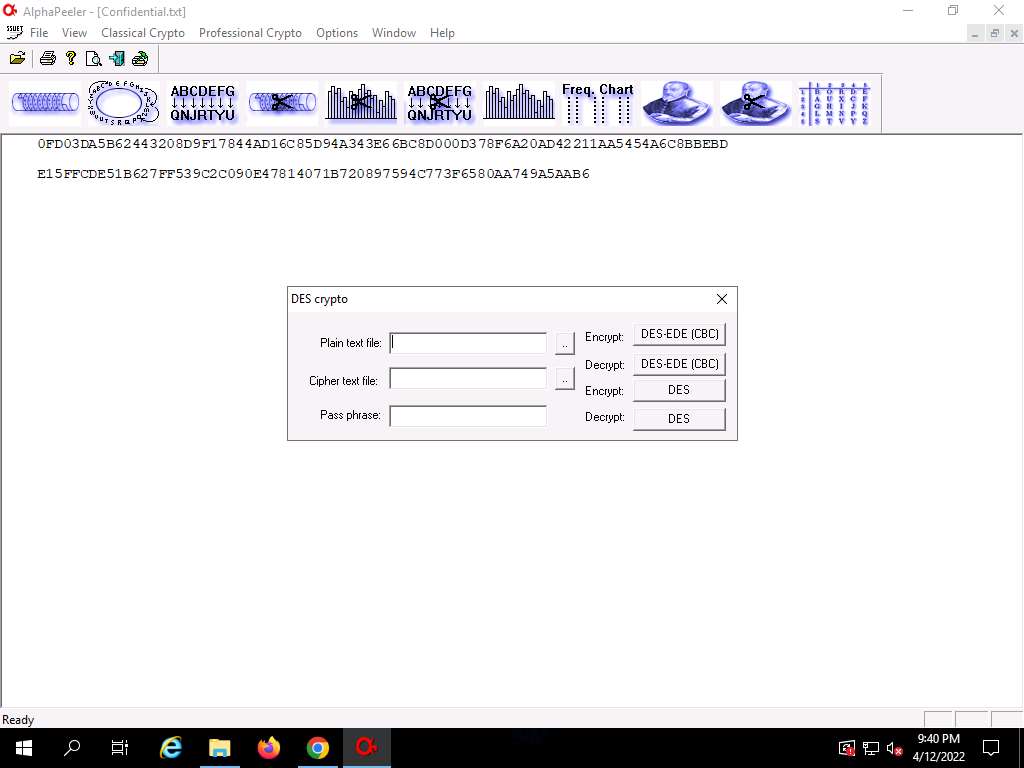Open Firefox from the taskbar
1024x768 pixels.
pyautogui.click(x=269, y=748)
